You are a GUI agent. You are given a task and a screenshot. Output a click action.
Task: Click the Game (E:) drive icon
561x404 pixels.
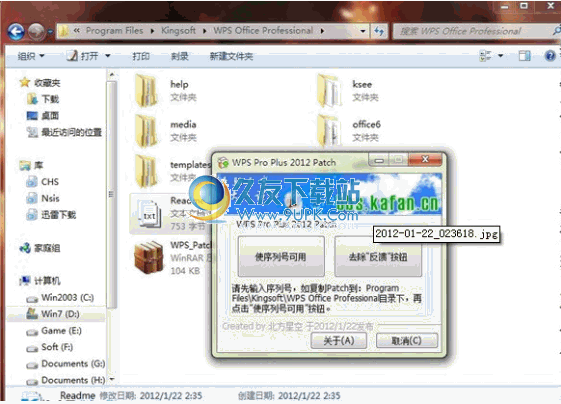(x=32, y=332)
